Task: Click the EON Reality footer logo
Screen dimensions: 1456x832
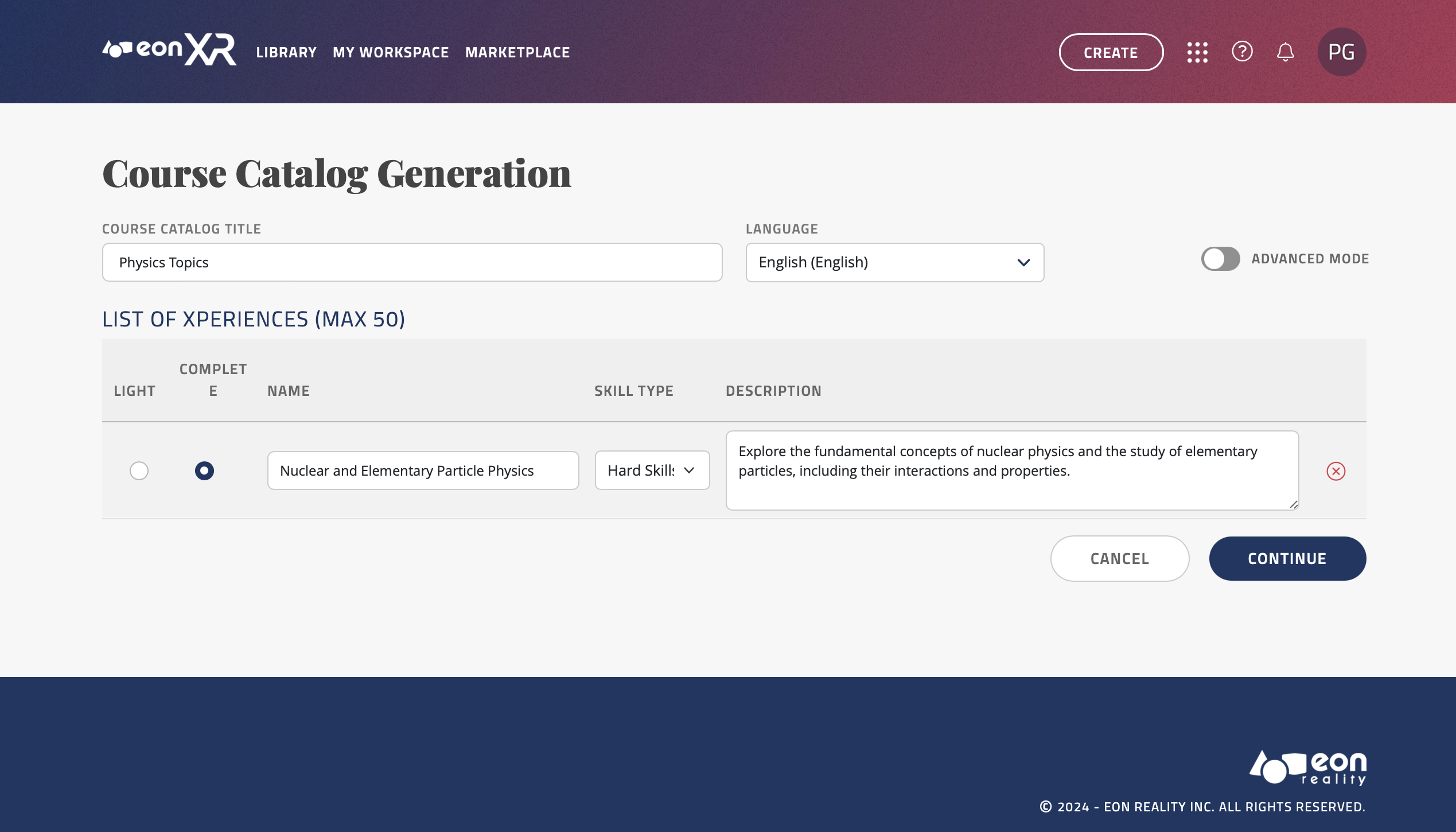Action: coord(1308,768)
